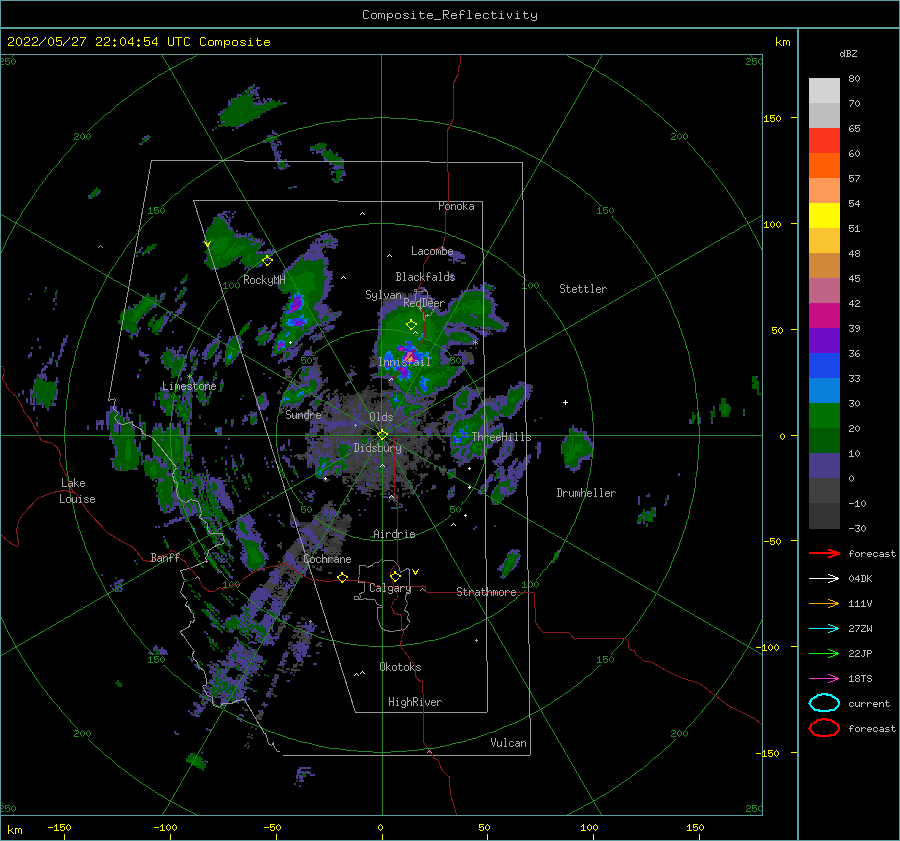Click the Ponoka city label

pos(456,206)
